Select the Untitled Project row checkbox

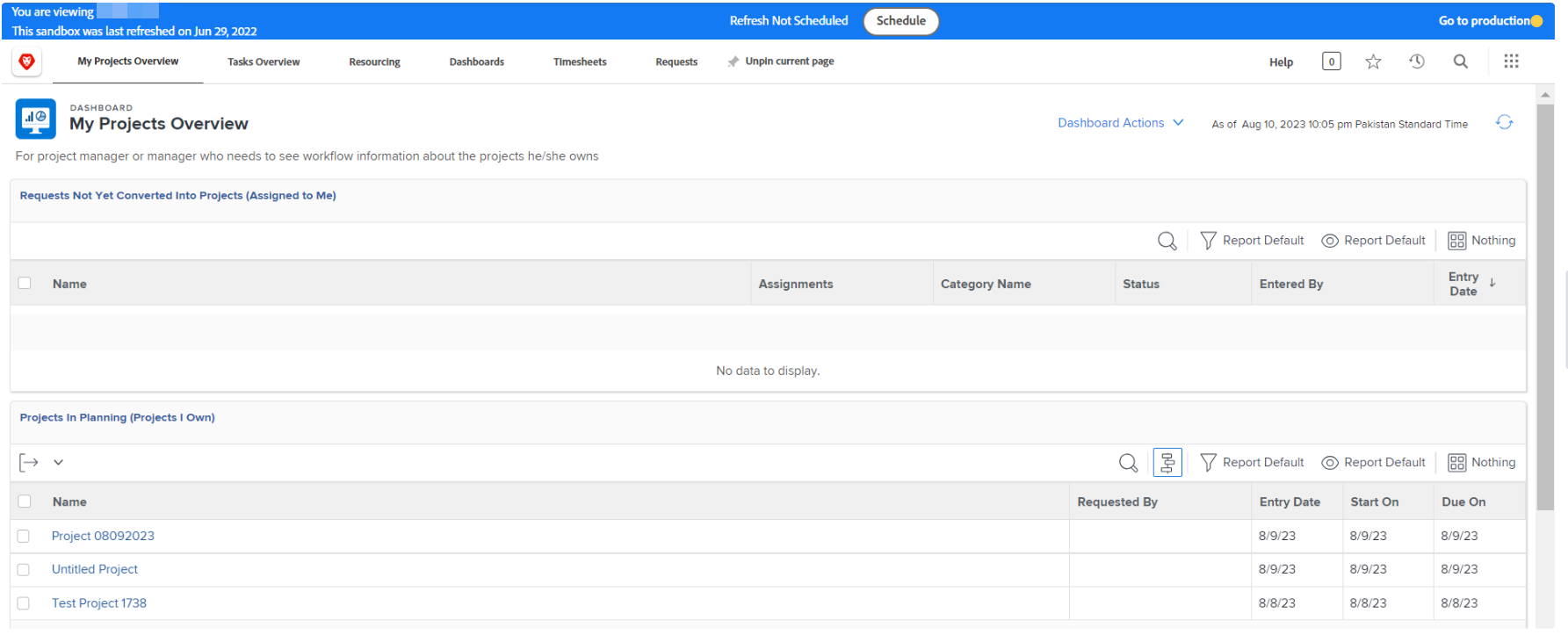(x=24, y=570)
